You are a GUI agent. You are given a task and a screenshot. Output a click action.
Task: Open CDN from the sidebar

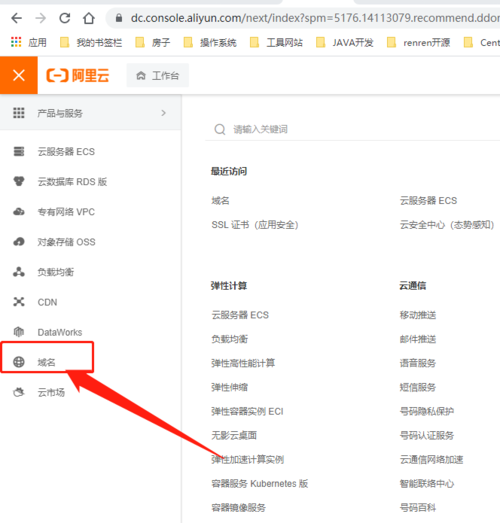47,302
